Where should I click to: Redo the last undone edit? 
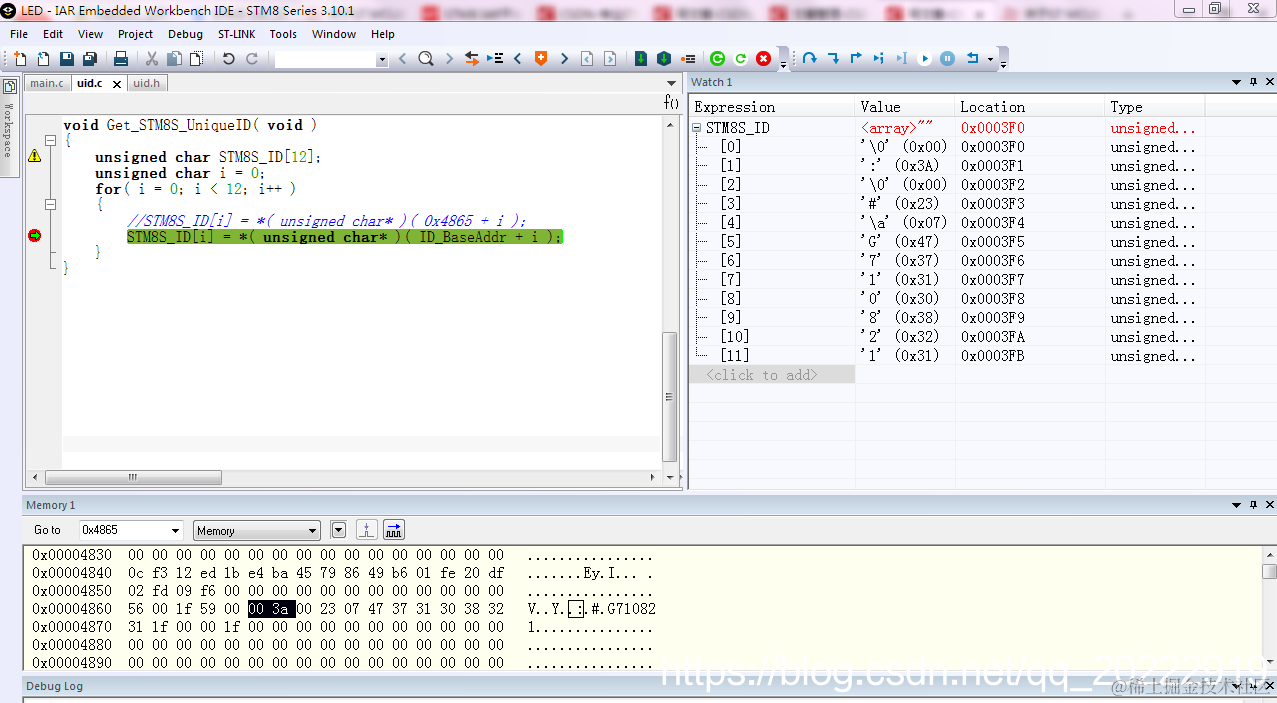pos(252,59)
